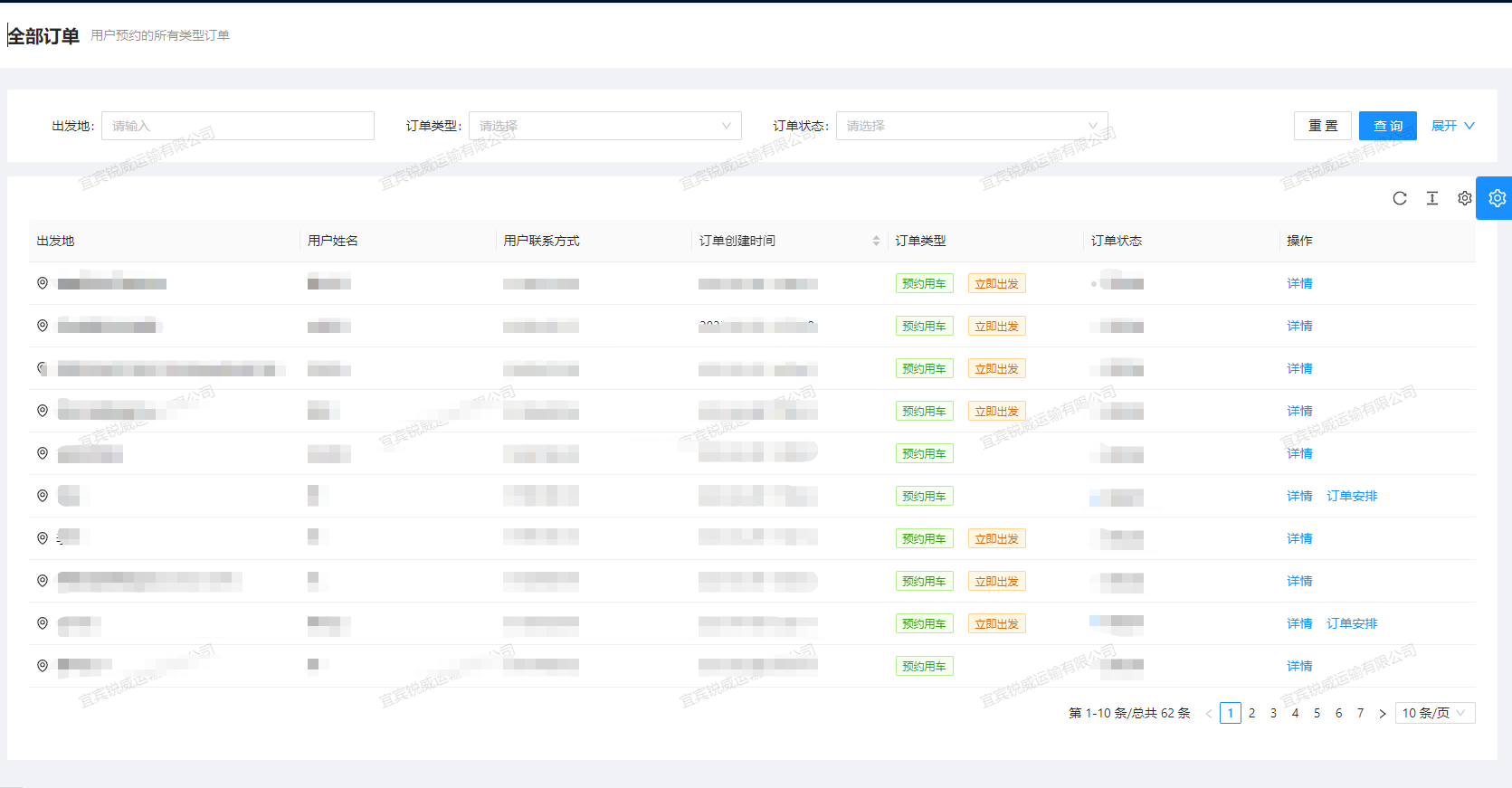Open 详情 for the seventh order row
This screenshot has height=788, width=1512.
click(1299, 538)
